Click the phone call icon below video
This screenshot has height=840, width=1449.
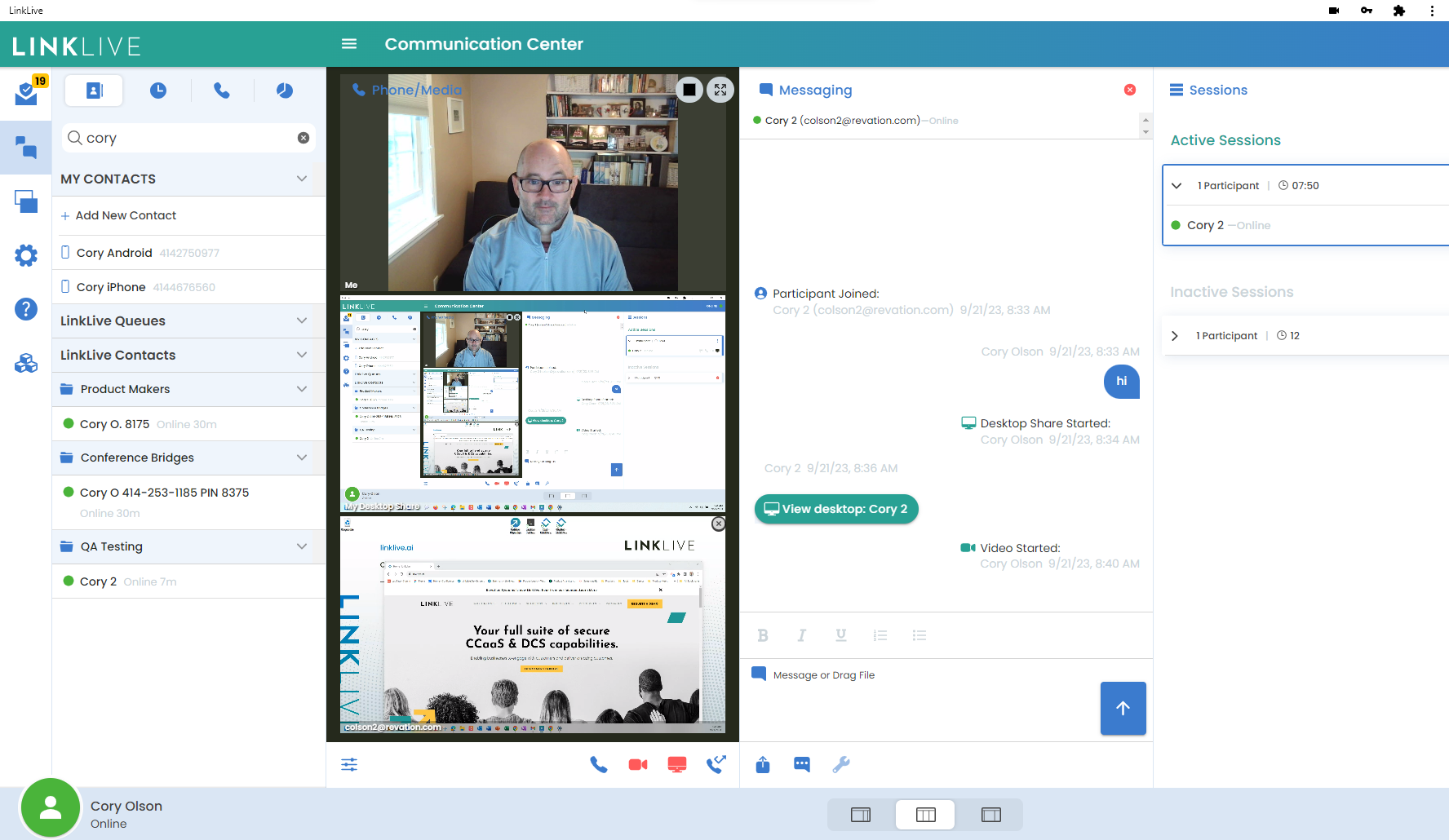pos(599,764)
